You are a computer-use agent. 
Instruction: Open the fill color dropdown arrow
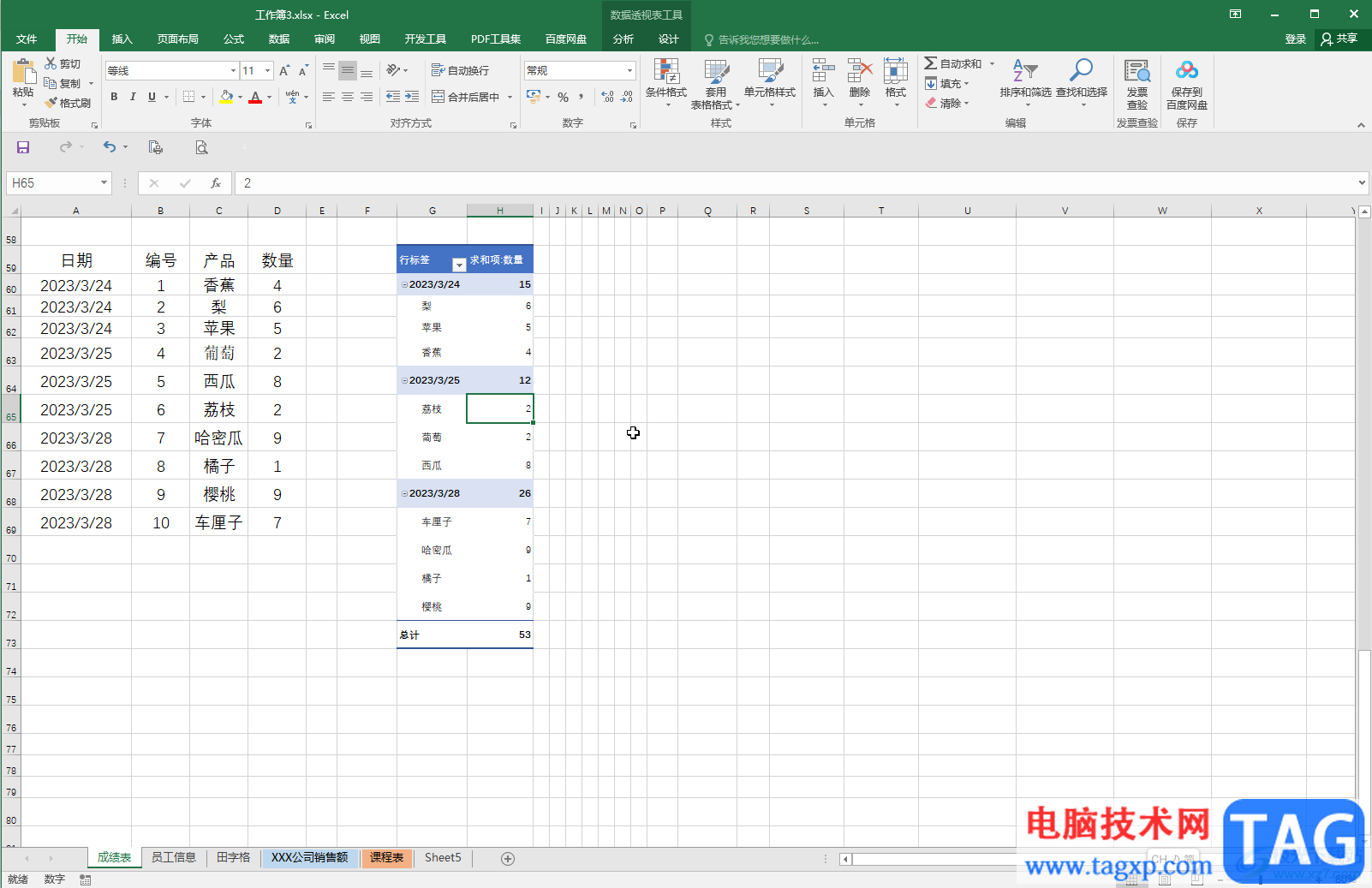(x=240, y=98)
